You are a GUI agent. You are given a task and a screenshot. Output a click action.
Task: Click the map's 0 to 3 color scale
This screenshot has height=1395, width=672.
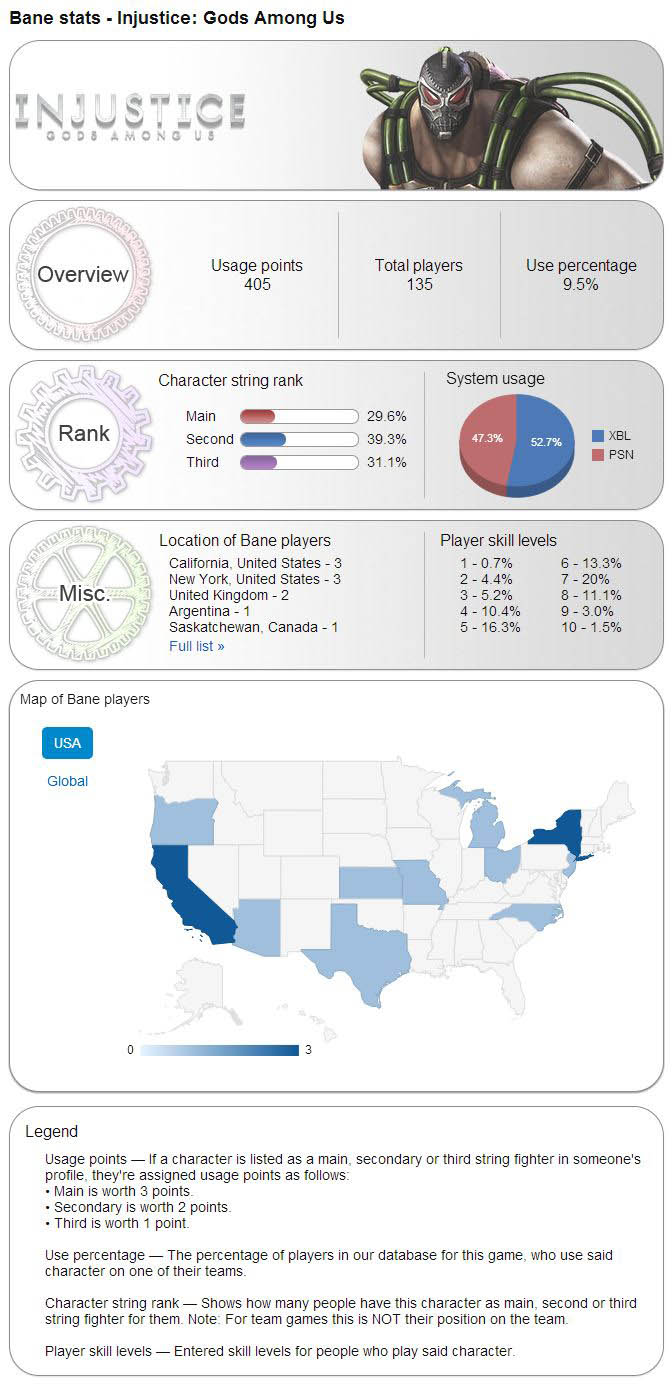click(x=219, y=1050)
